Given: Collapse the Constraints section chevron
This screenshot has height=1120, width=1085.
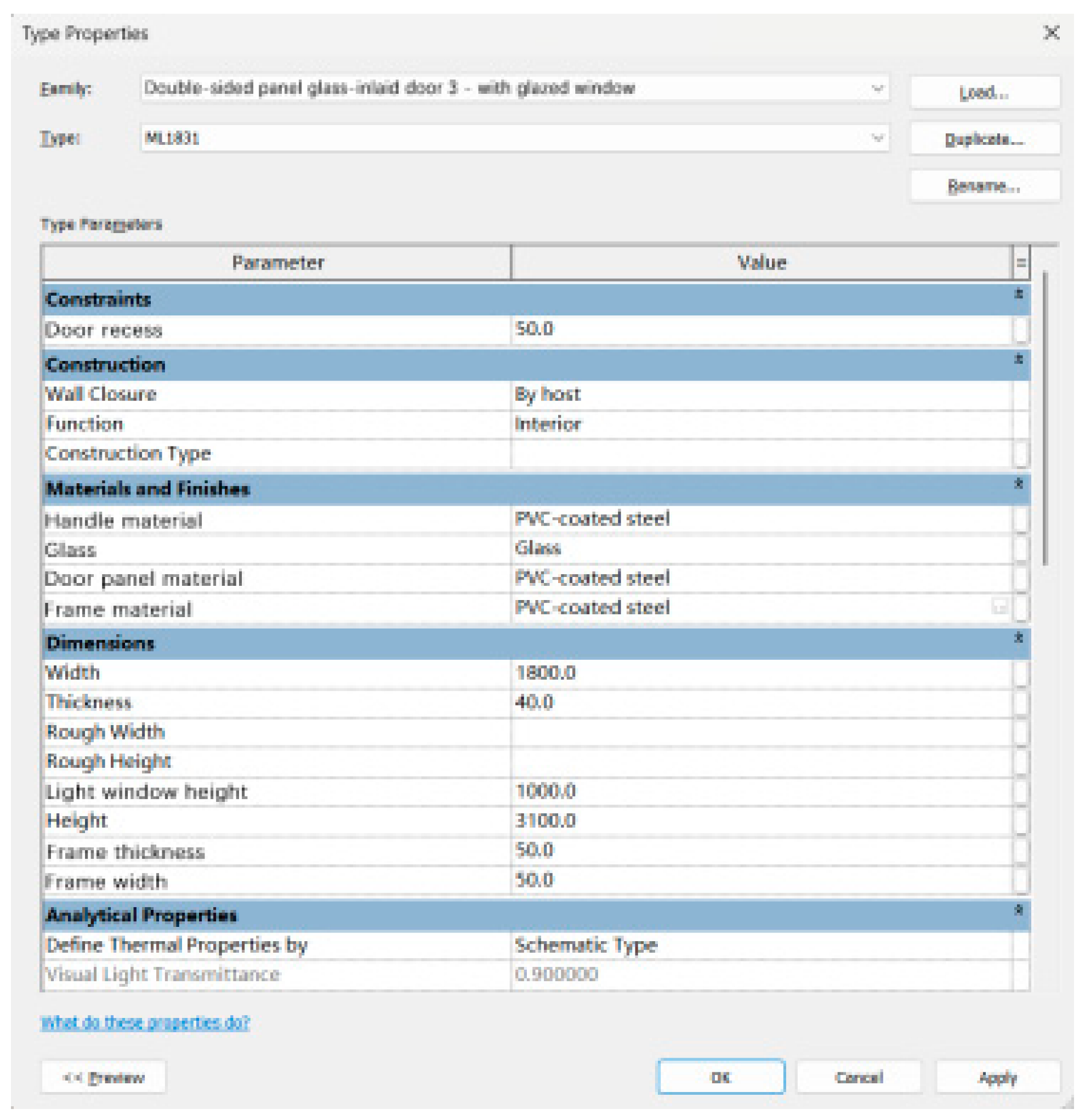Looking at the screenshot, I should tap(1018, 295).
